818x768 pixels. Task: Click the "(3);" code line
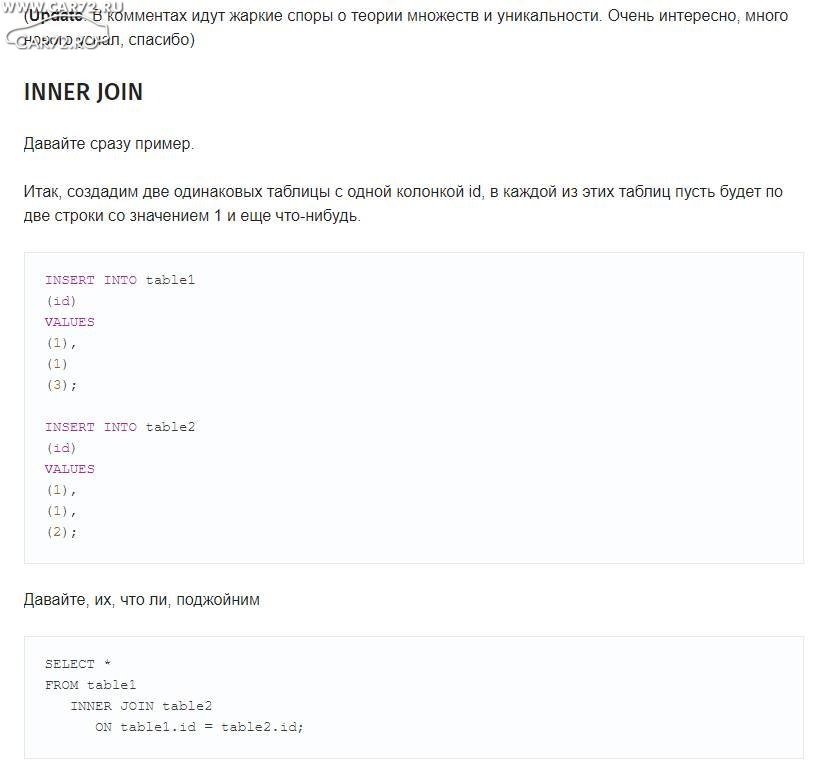60,385
